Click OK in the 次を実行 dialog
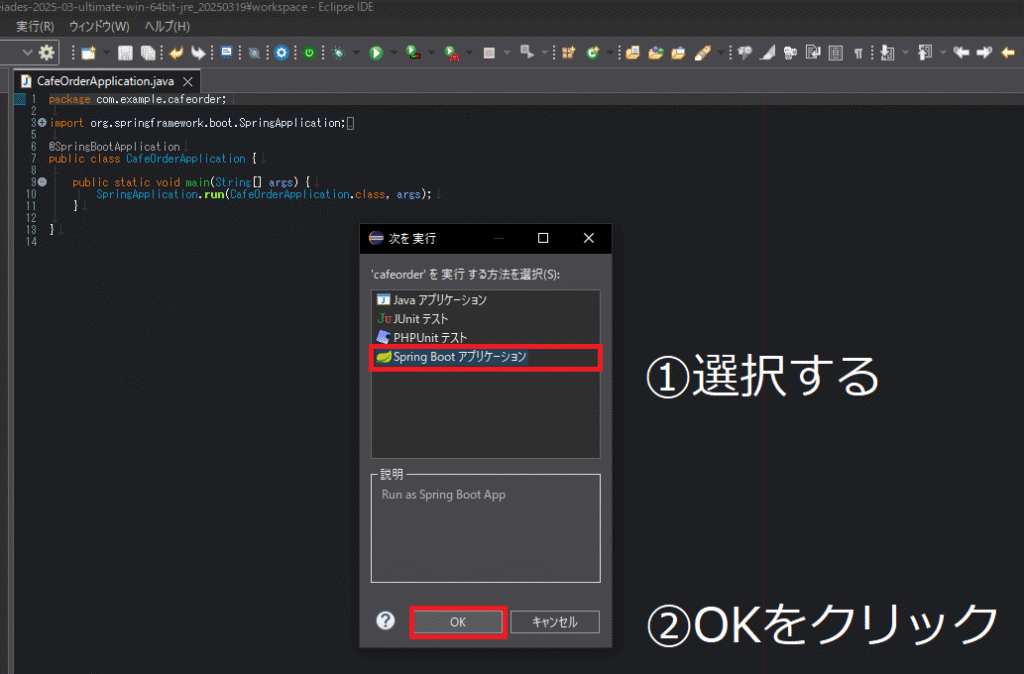The width and height of the screenshot is (1024, 674). pyautogui.click(x=458, y=622)
